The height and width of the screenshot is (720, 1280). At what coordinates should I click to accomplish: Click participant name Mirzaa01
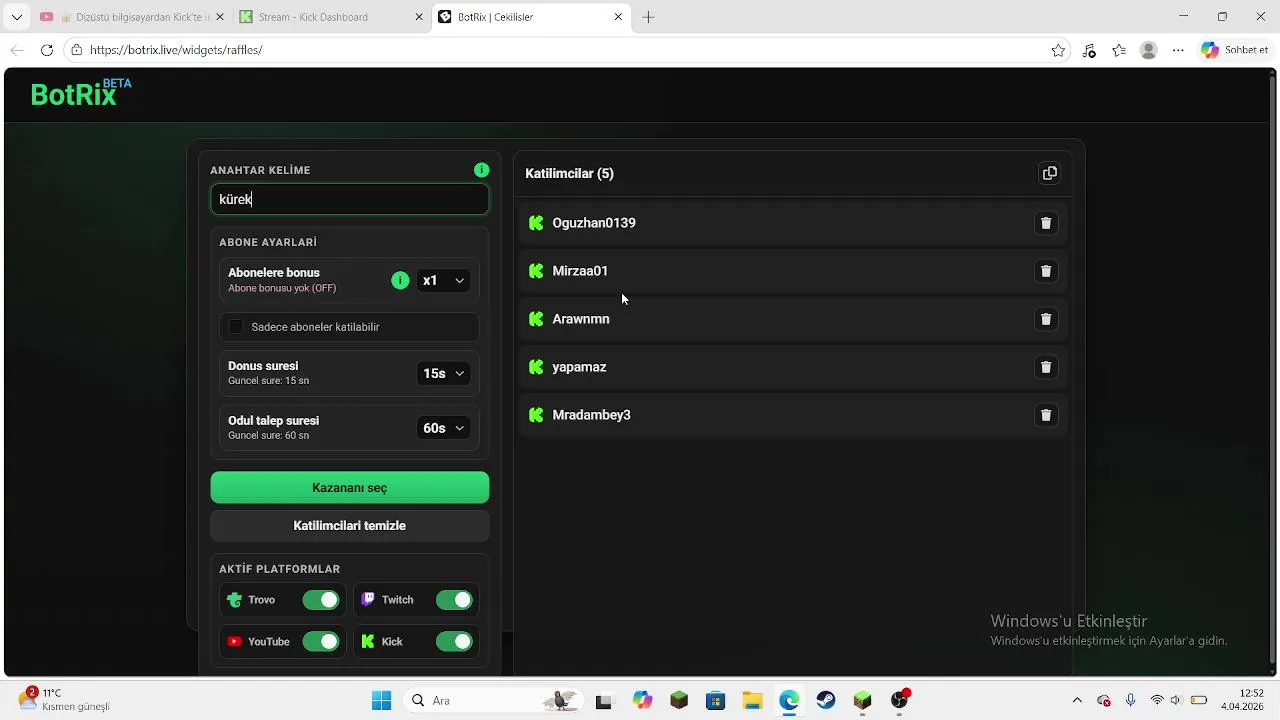(580, 271)
